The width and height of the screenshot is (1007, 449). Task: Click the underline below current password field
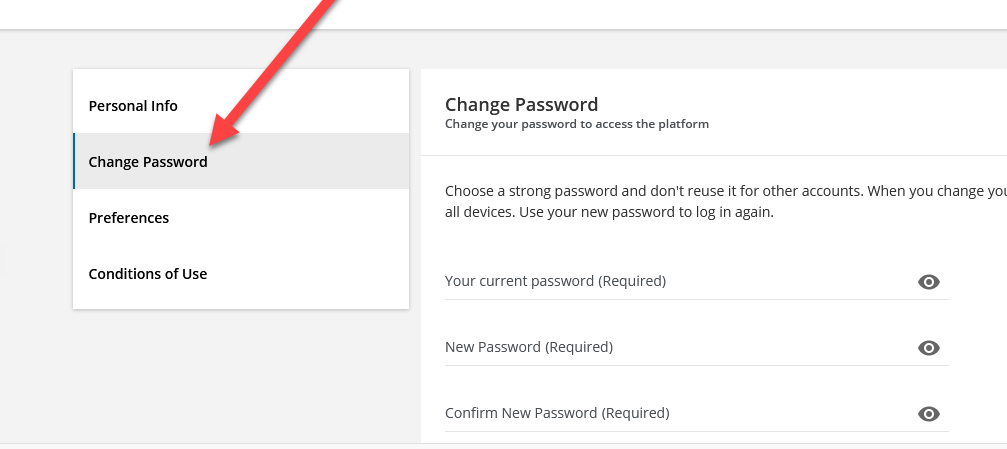(697, 299)
